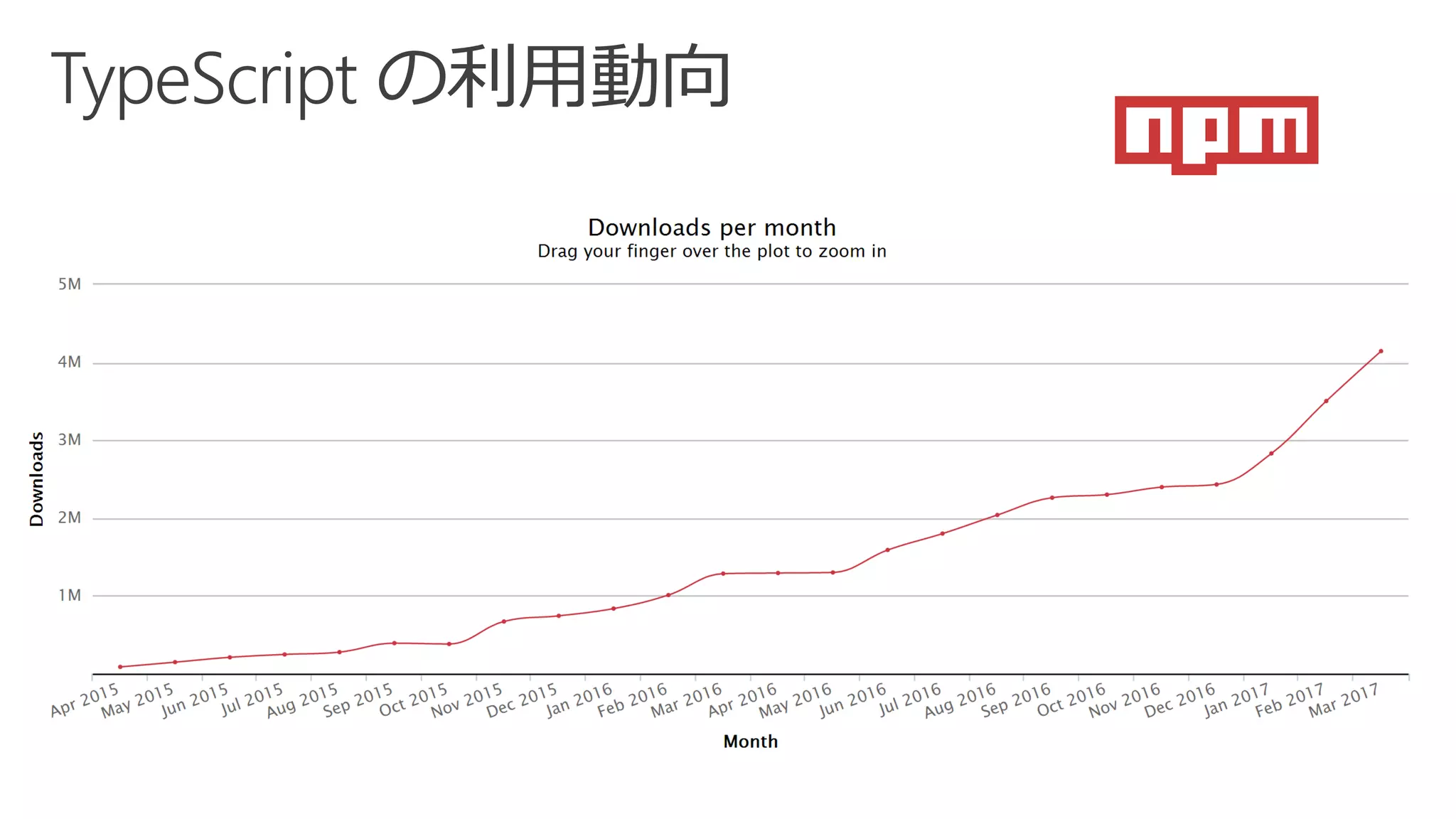Click the Dec 2015 axis label

[522, 700]
